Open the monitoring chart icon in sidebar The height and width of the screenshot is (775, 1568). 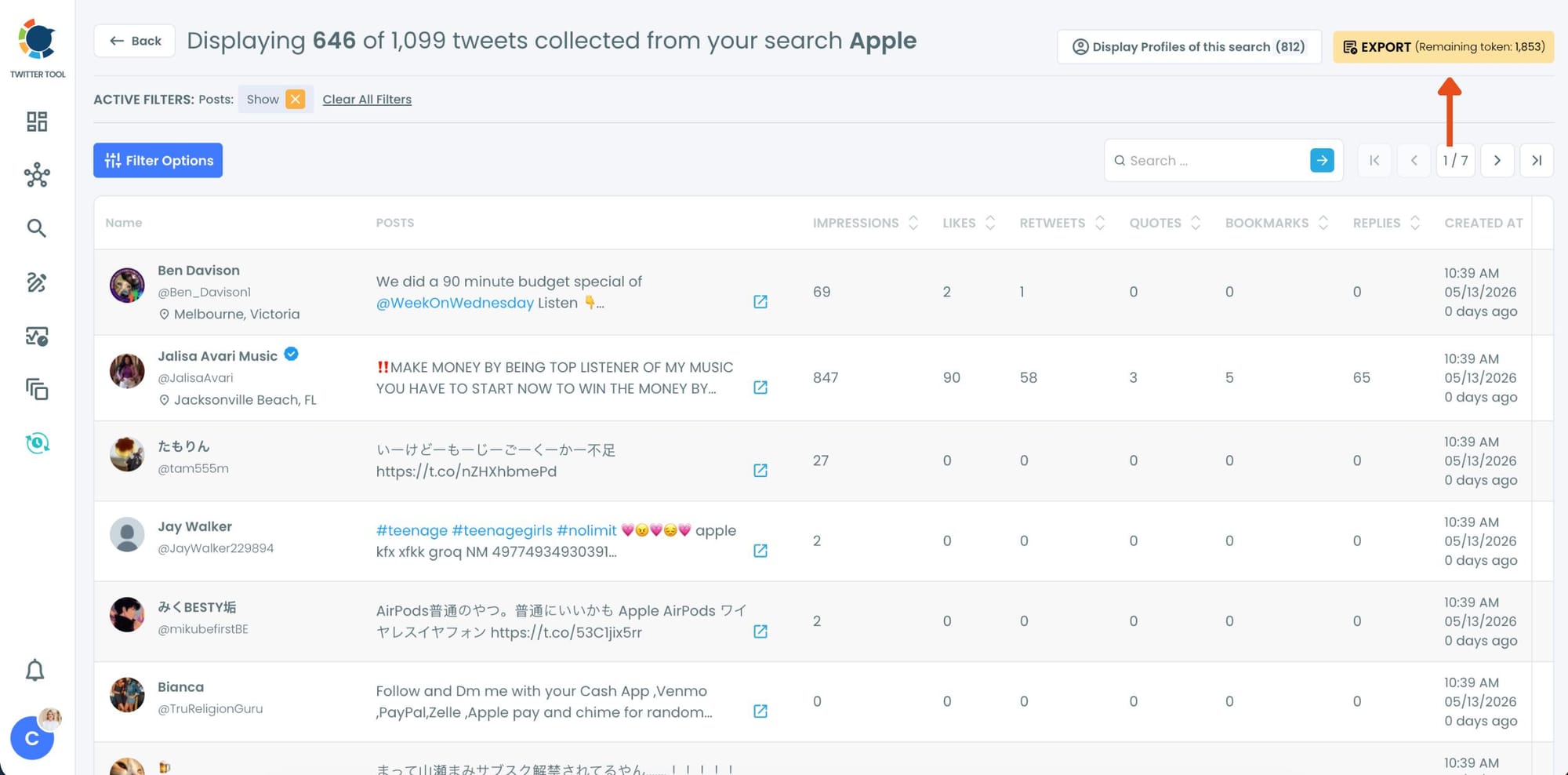click(37, 337)
